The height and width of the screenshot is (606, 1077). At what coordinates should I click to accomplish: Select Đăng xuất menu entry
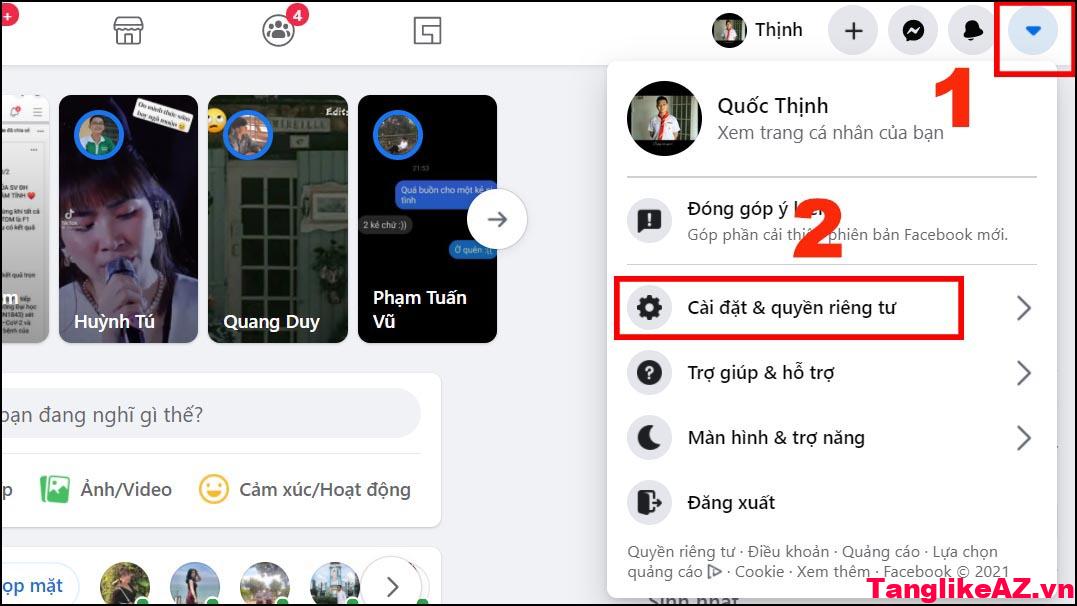(831, 503)
